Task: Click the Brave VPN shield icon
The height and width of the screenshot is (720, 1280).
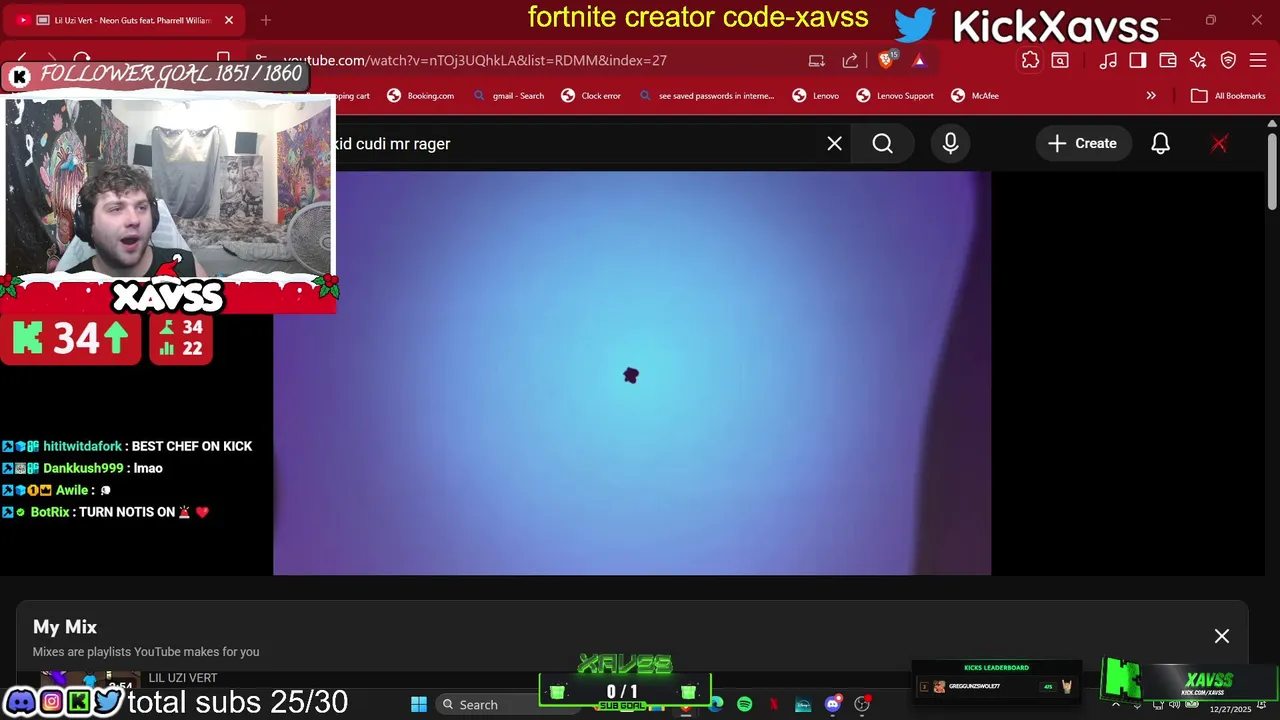Action: click(1228, 60)
